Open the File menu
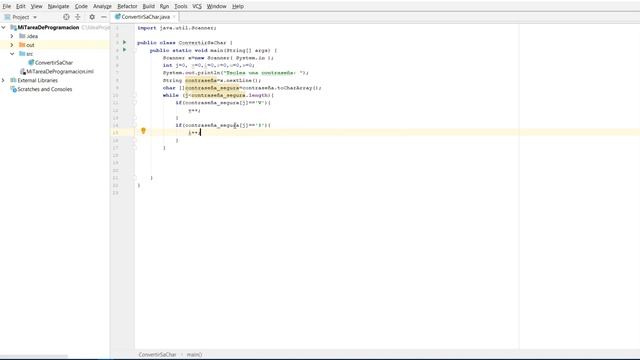The image size is (640, 360). (7, 7)
